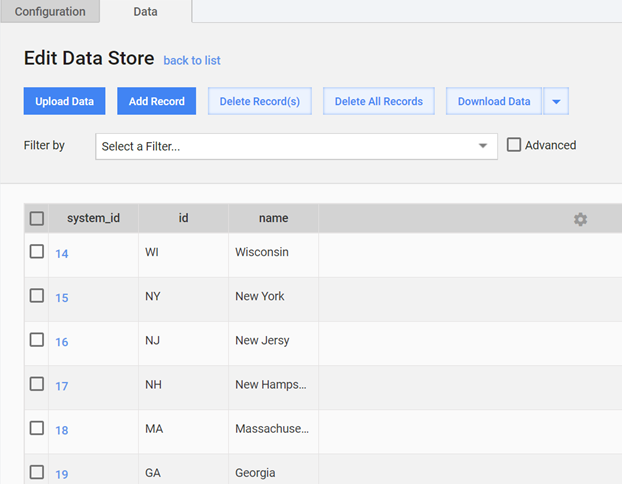Open record with system_id 18
Image resolution: width=622 pixels, height=484 pixels.
pyautogui.click(x=61, y=430)
